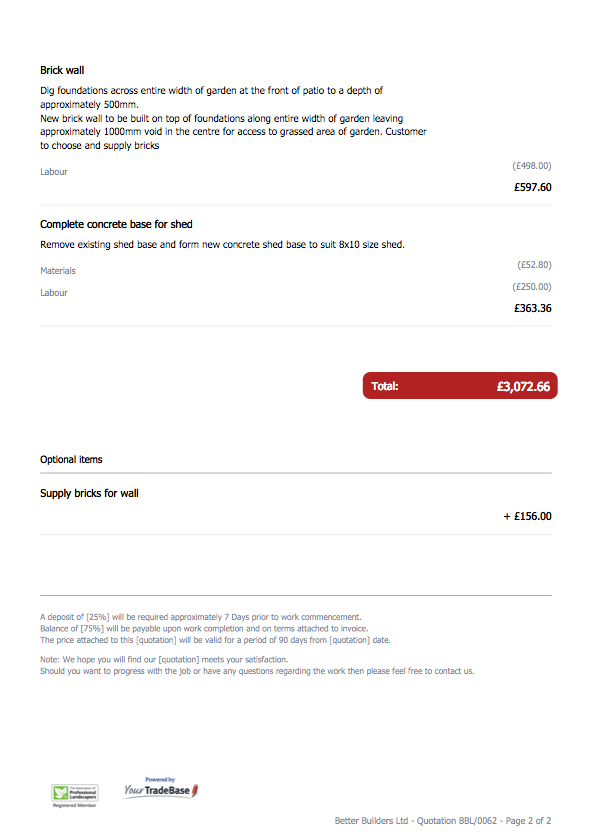Click the £3,072.66 total figure
Viewport: 594px width, 838px height.
523,386
